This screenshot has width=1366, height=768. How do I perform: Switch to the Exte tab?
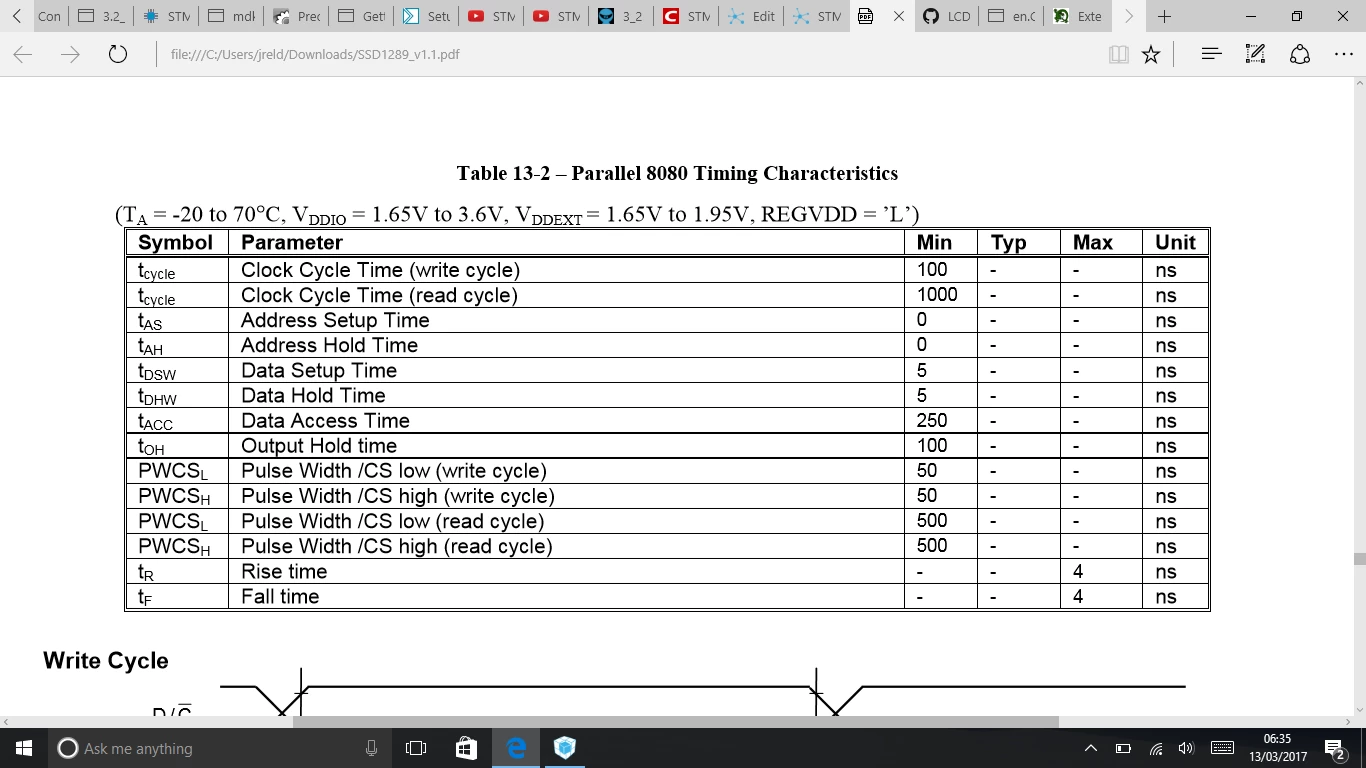pyautogui.click(x=1077, y=16)
